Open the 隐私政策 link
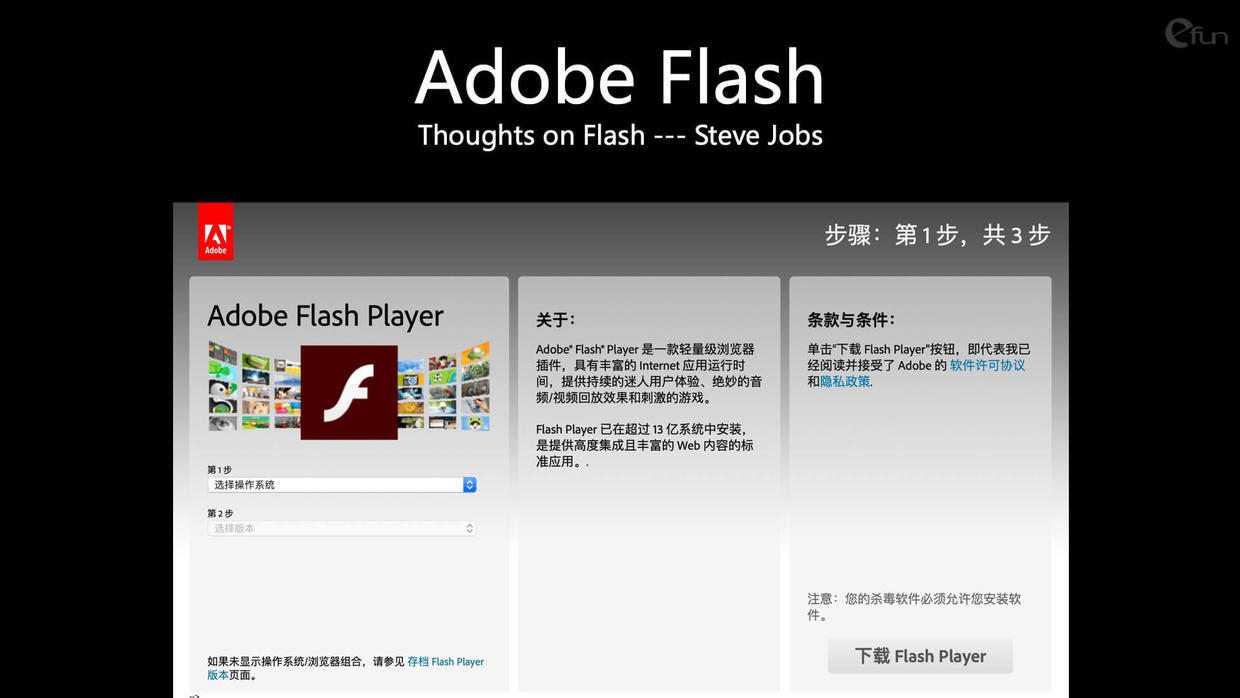 (x=845, y=381)
